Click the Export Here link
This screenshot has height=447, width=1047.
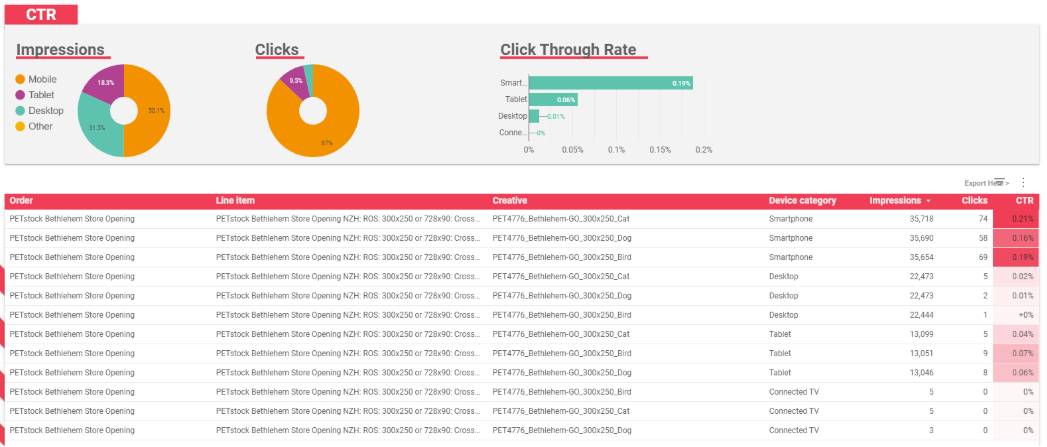[x=984, y=183]
